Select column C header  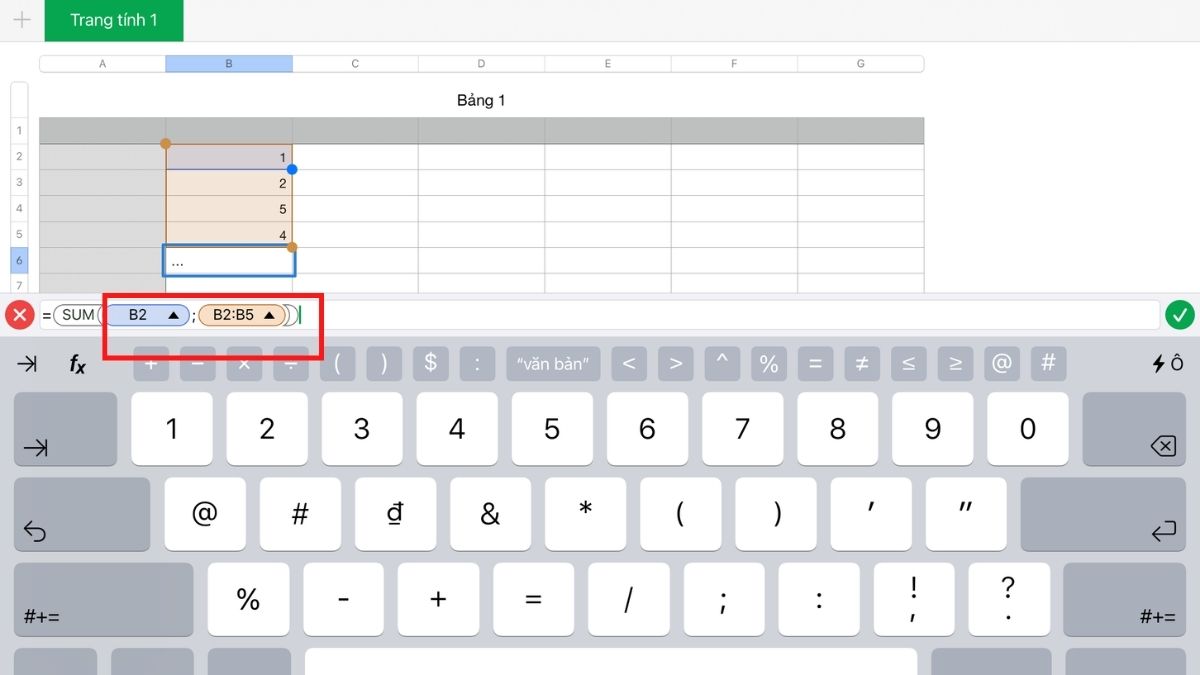[355, 64]
